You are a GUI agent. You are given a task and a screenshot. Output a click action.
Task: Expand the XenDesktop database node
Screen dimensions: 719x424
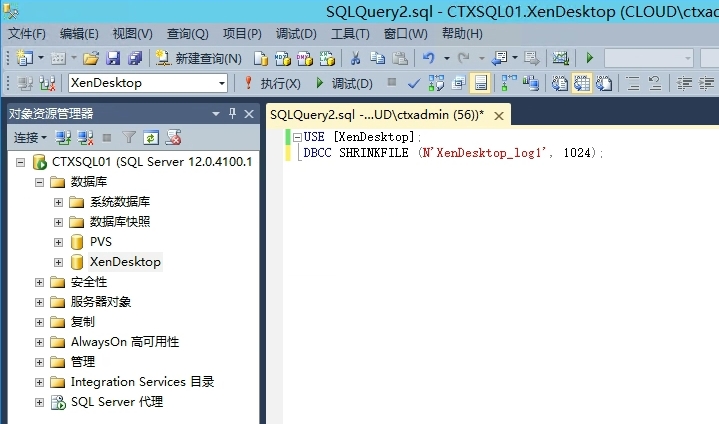[x=58, y=262]
